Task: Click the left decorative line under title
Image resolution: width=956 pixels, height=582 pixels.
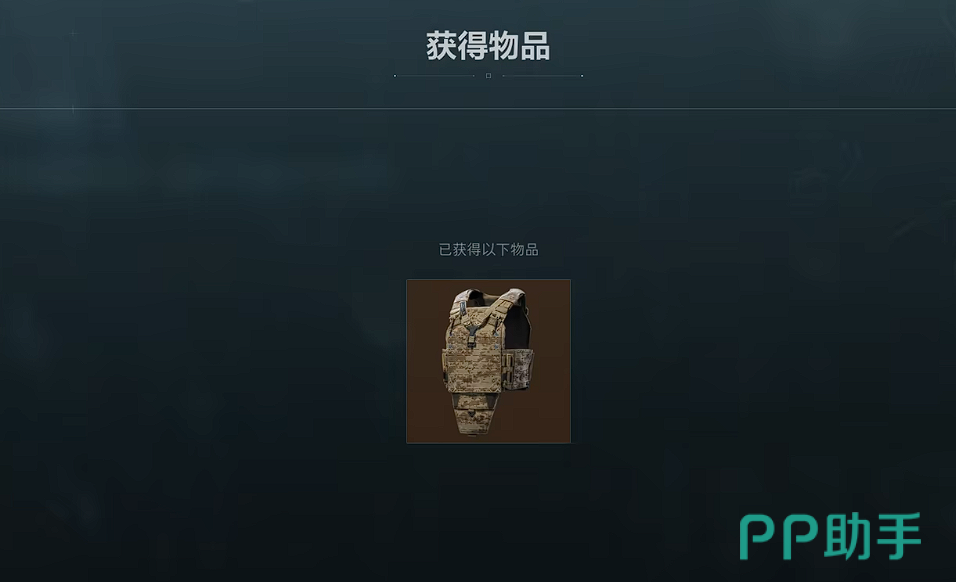Action: tap(434, 76)
